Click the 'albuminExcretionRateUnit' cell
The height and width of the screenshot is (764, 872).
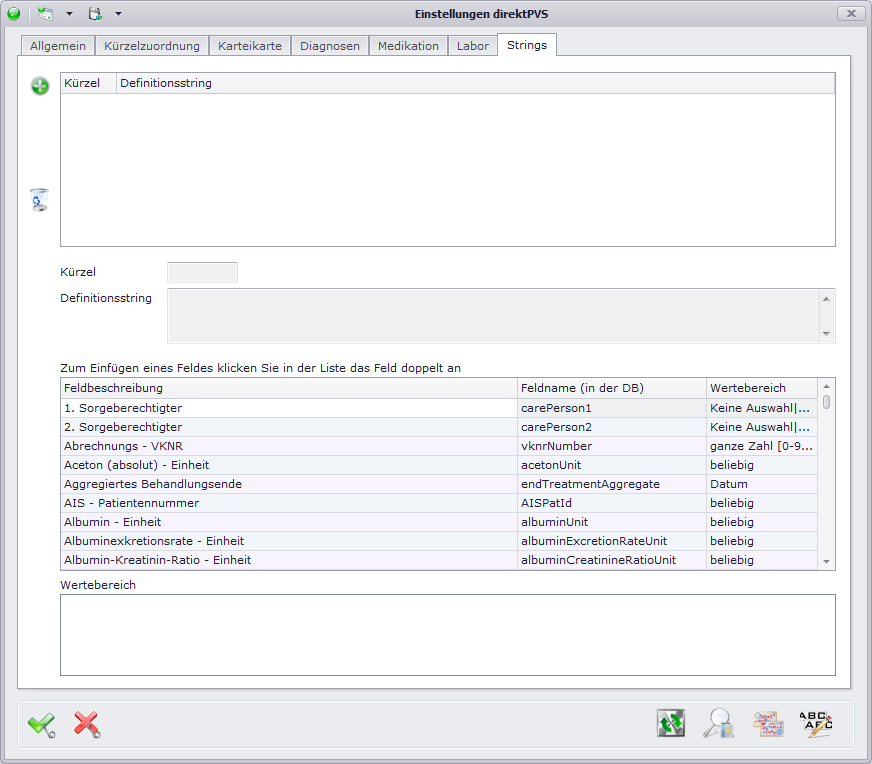click(612, 540)
